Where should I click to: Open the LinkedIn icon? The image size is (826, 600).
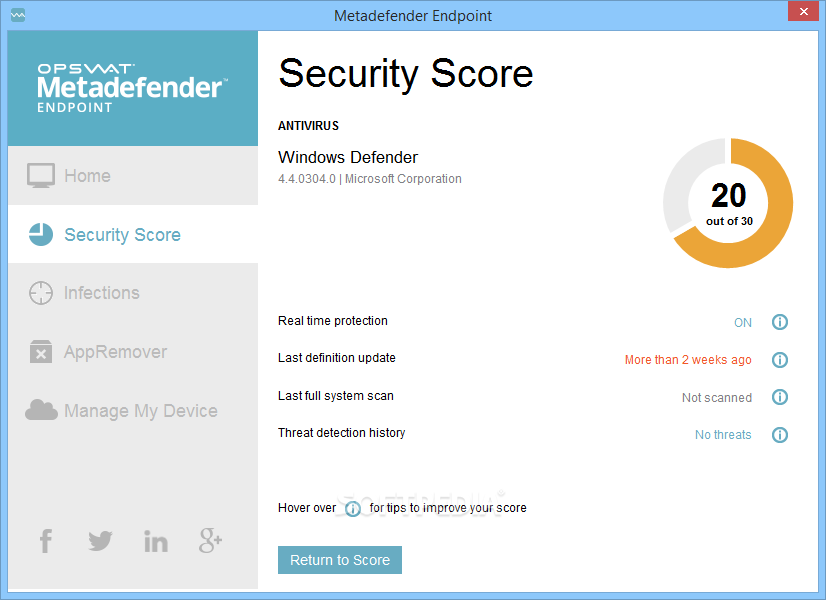click(x=156, y=542)
